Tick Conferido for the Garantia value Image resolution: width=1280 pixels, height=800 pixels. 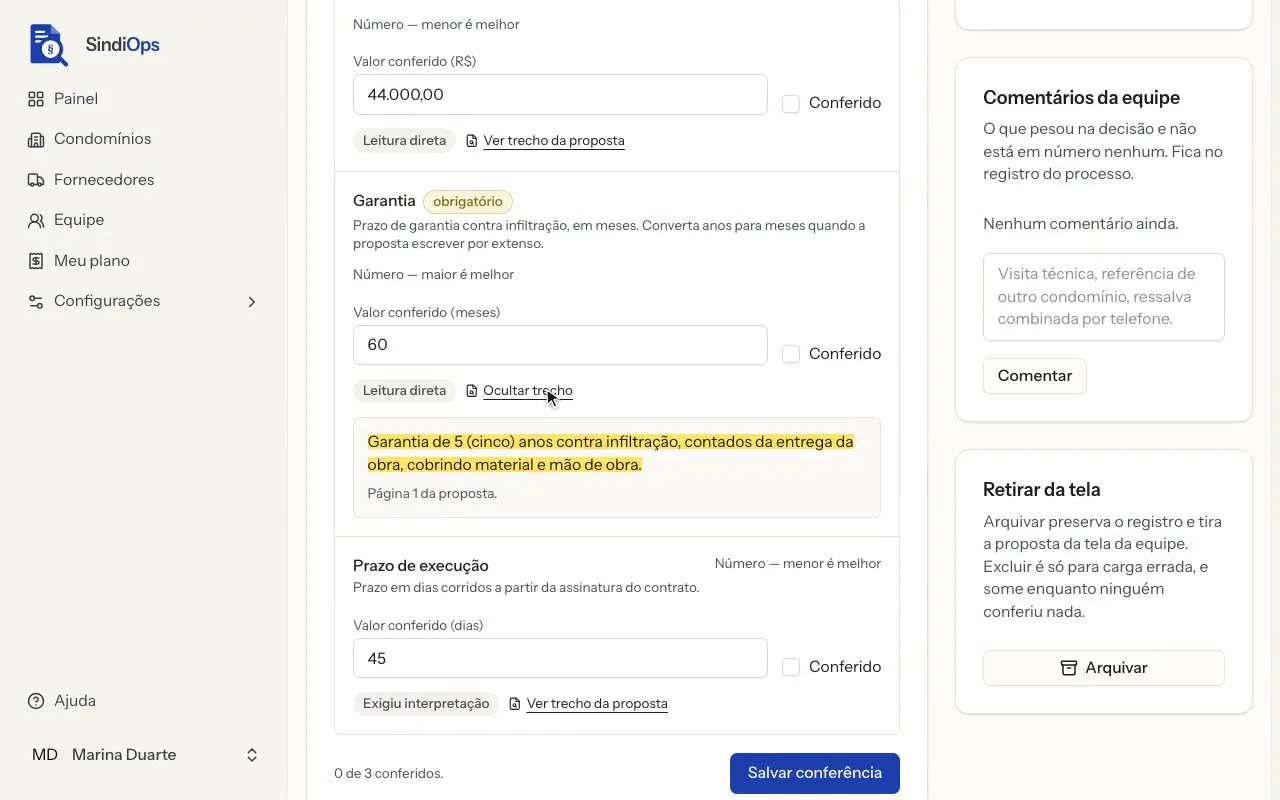point(791,354)
